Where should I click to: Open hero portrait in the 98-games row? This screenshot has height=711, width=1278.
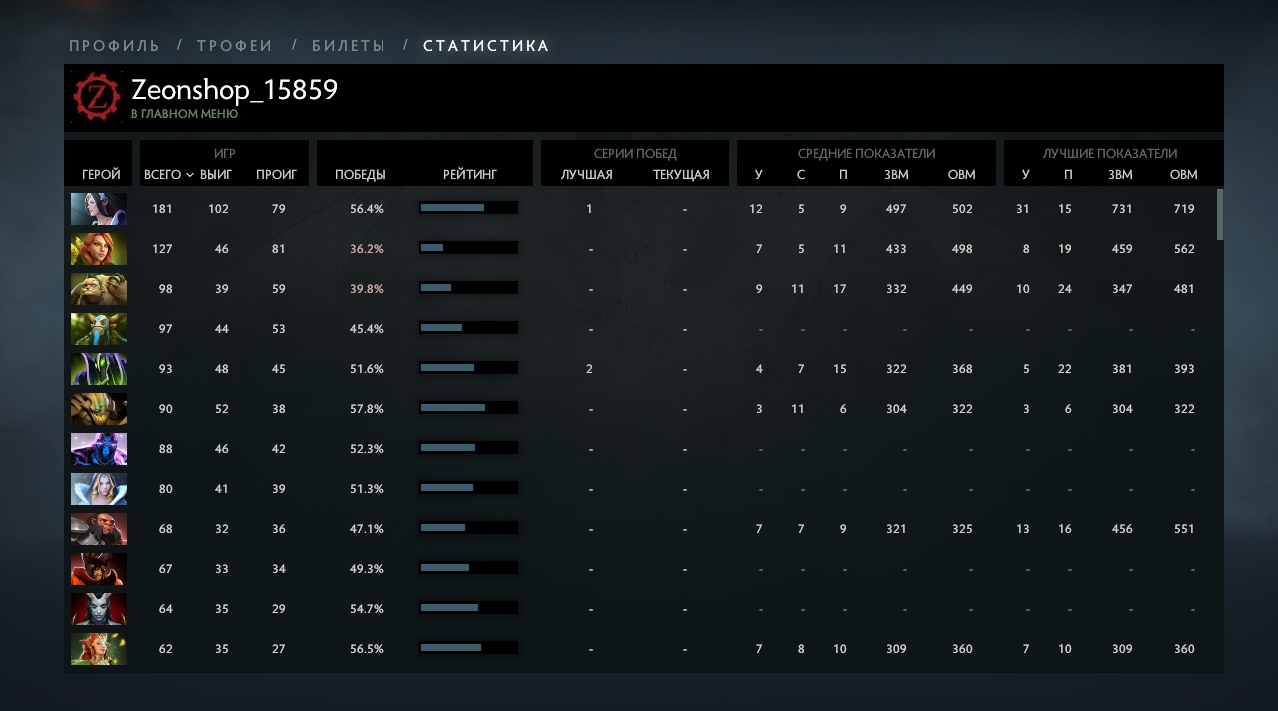[x=99, y=289]
